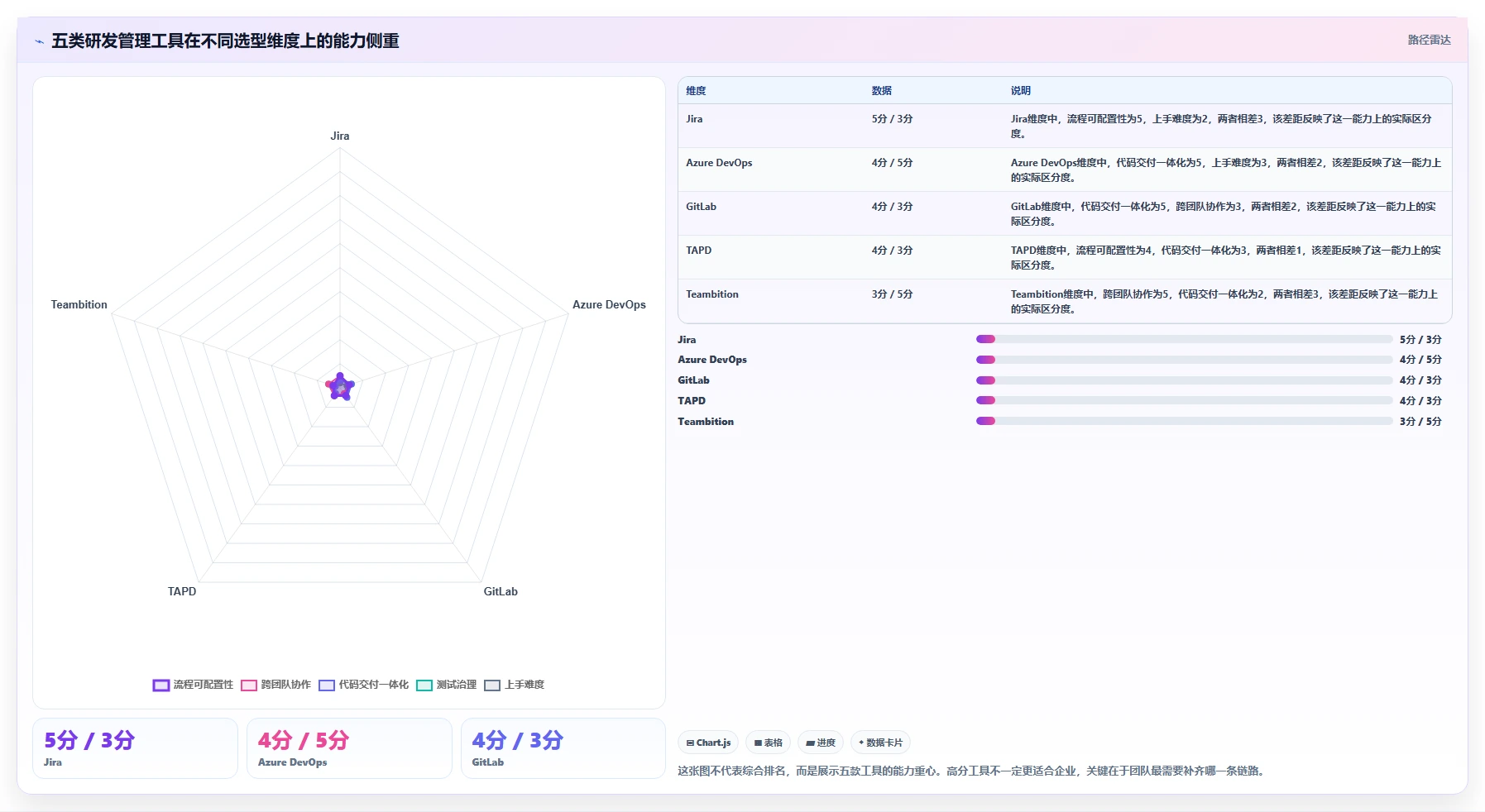
Task: Click the Teambition radar axis label
Action: pos(79,304)
